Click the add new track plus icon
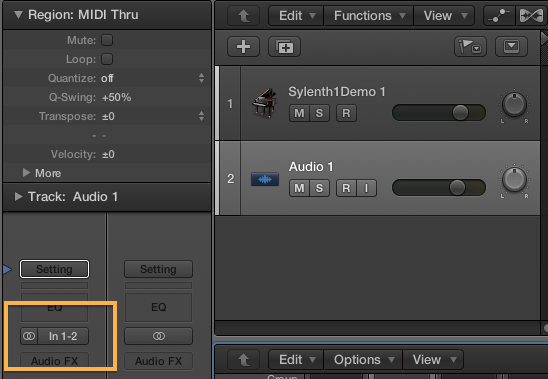Viewport: 548px width, 379px height. click(243, 47)
